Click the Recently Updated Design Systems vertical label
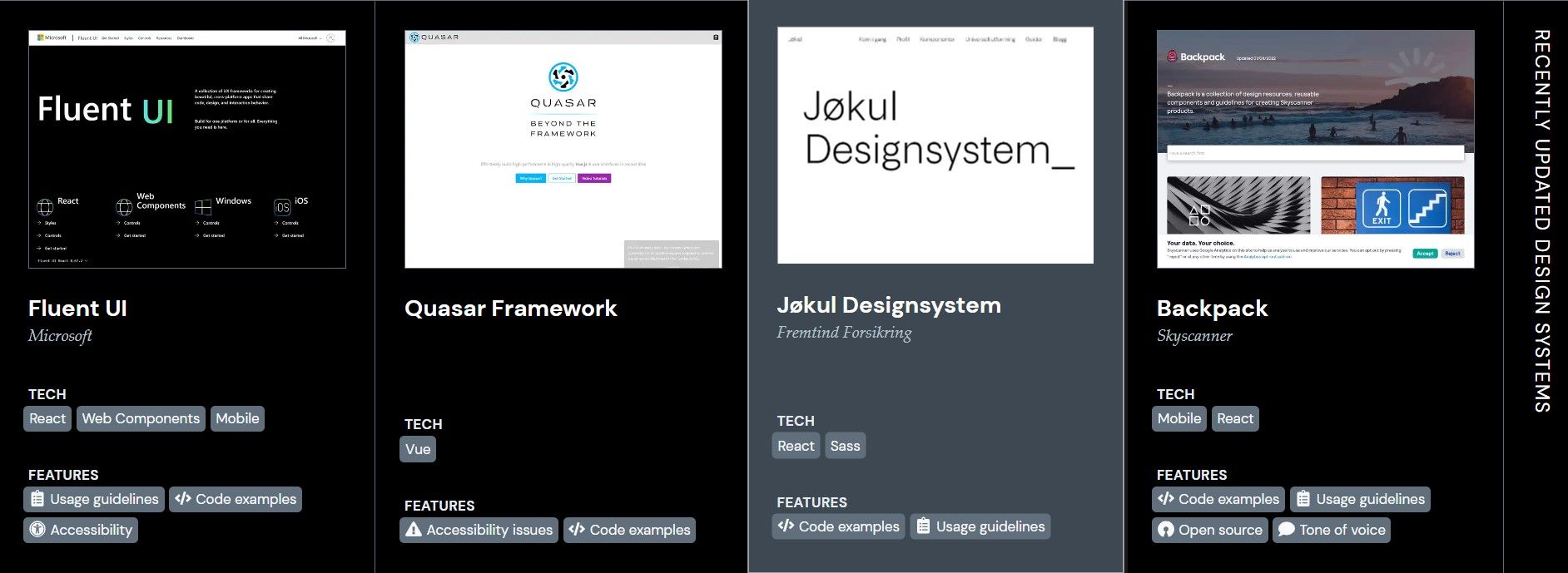The image size is (1568, 573). [x=1541, y=221]
